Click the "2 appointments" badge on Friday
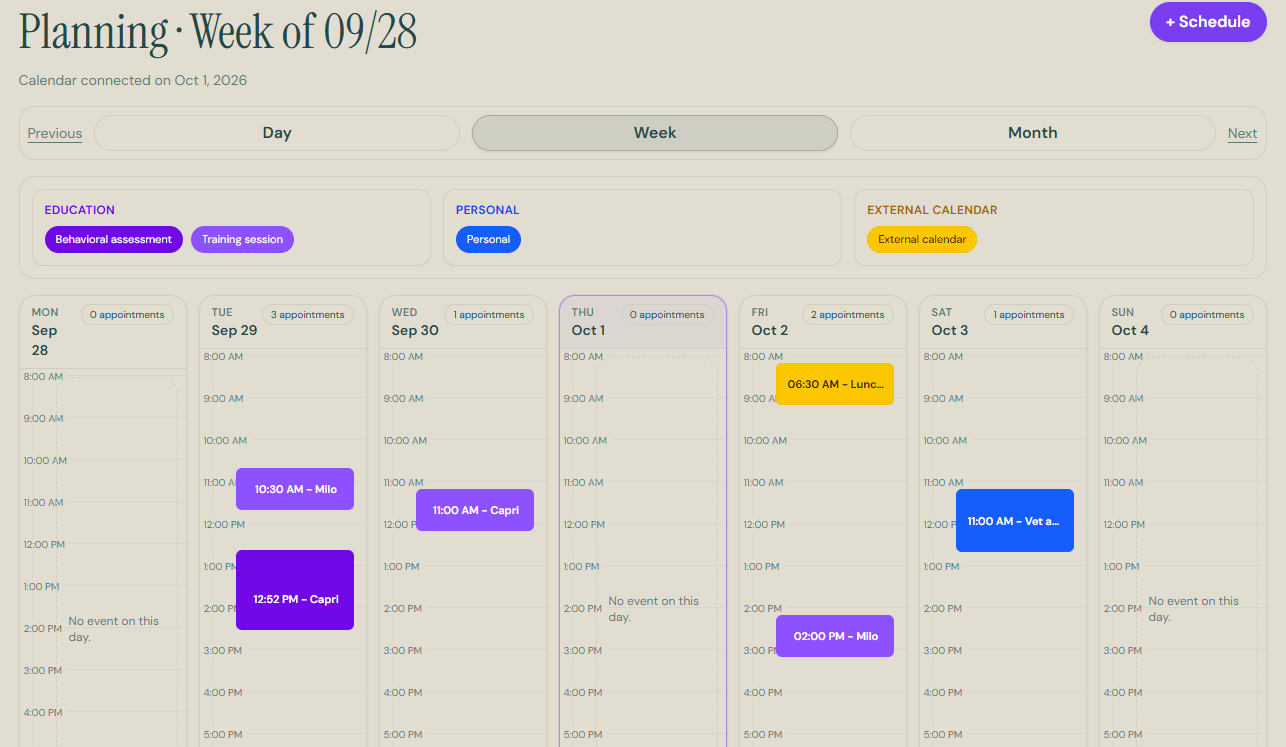The width and height of the screenshot is (1286, 747). point(848,315)
